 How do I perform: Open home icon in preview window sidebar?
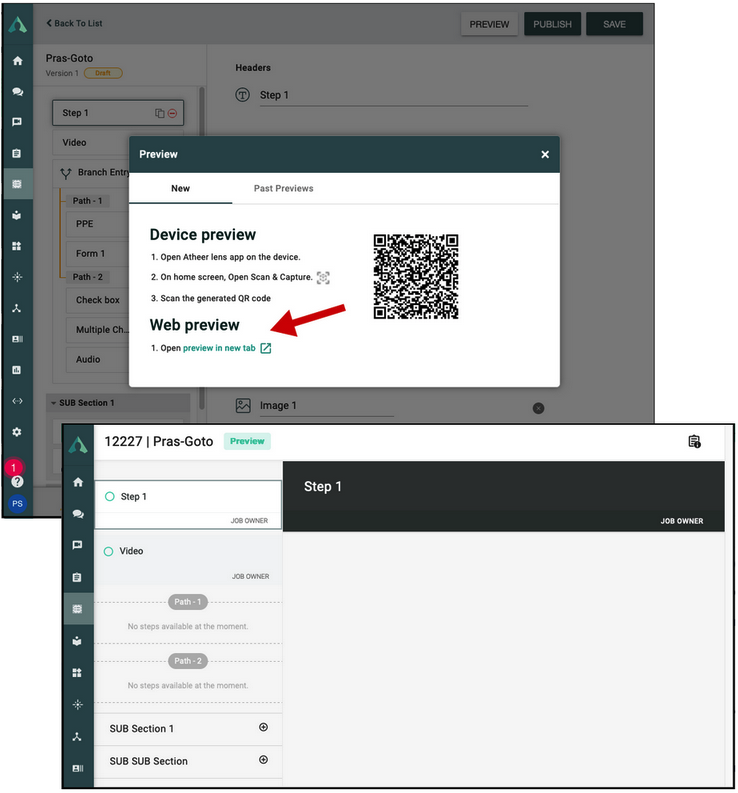(x=78, y=482)
